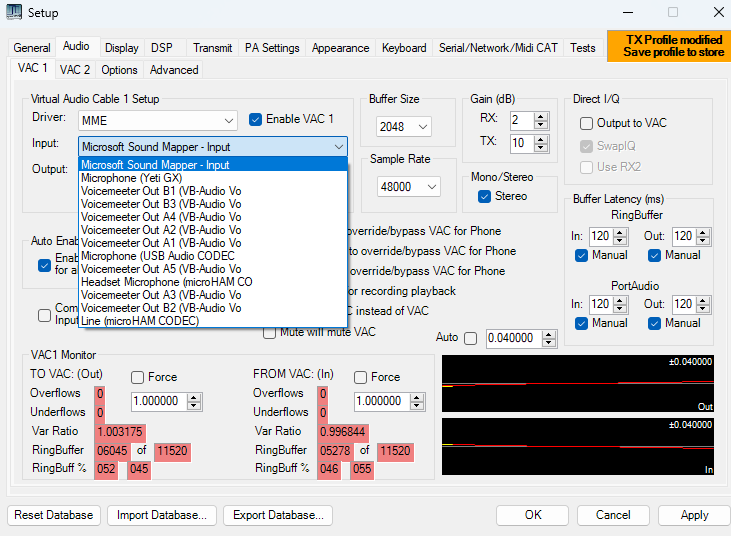Viewport: 731px width, 536px height.
Task: Choose Line (microHAM CODEC) input
Action: click(x=213, y=321)
